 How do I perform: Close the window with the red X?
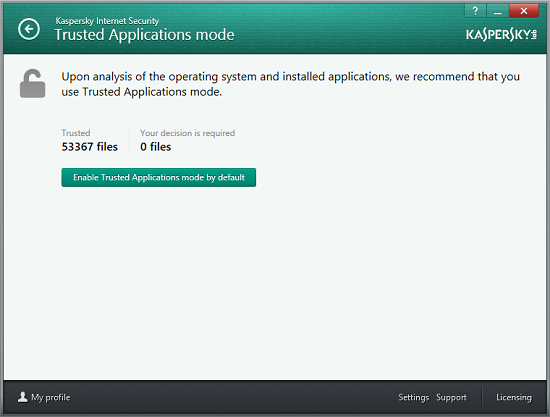click(x=524, y=11)
